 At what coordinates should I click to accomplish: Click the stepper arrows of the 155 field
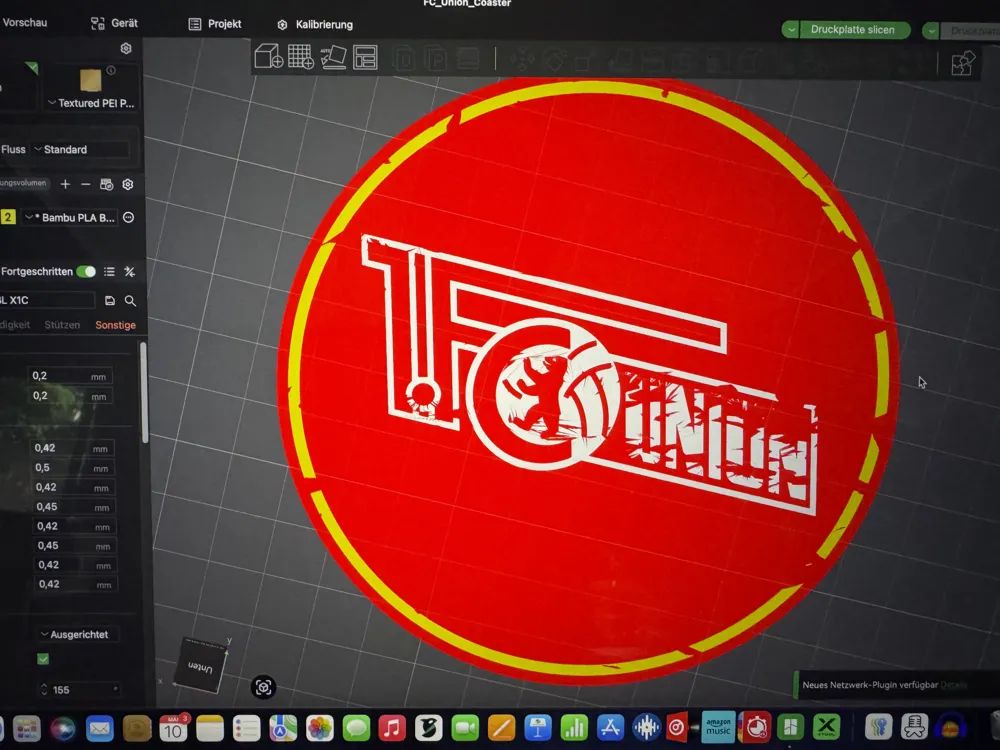(44, 689)
